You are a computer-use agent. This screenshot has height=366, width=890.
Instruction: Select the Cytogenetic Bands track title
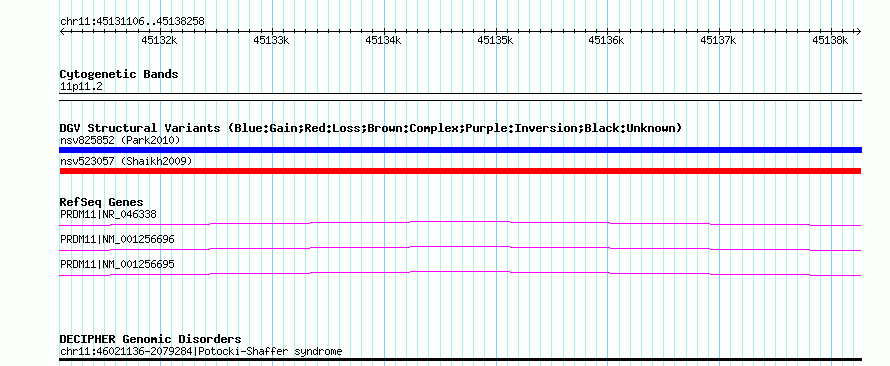(119, 74)
